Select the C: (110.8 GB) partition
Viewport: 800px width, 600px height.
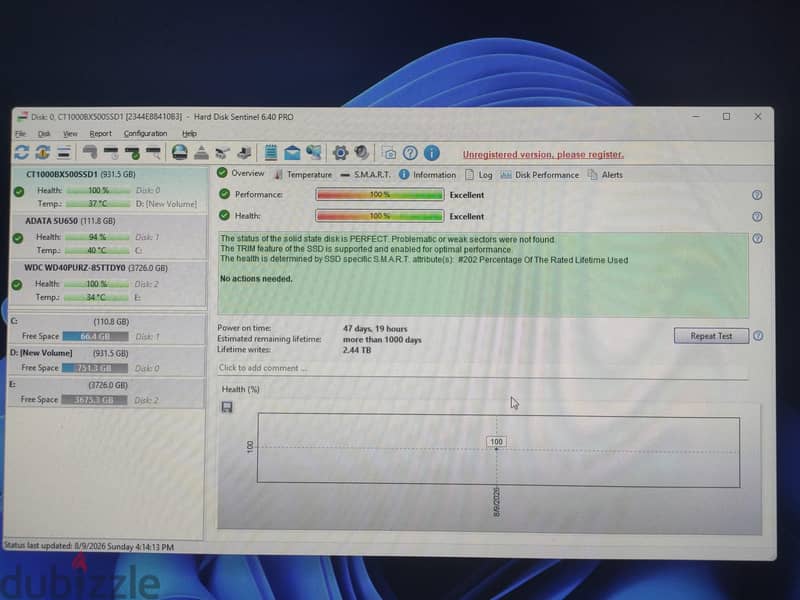pyautogui.click(x=107, y=329)
